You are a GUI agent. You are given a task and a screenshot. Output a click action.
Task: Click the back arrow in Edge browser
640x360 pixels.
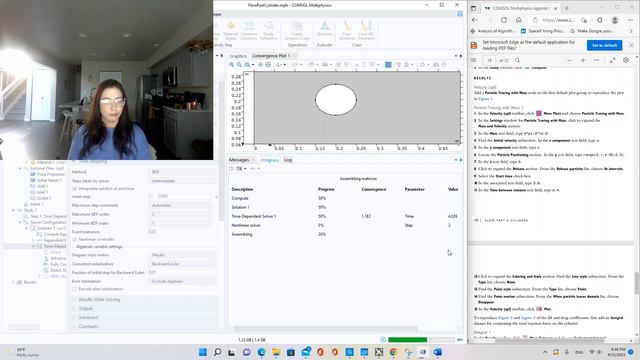tap(475, 20)
